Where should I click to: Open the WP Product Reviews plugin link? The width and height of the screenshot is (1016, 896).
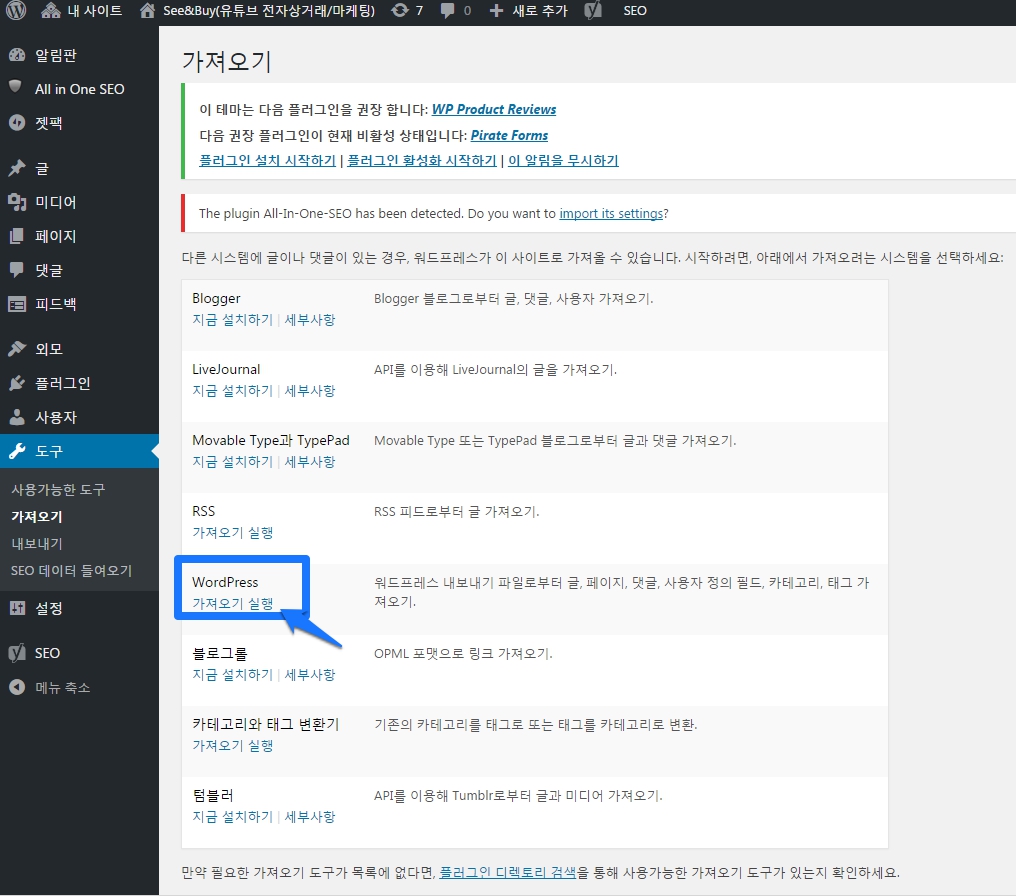point(493,109)
